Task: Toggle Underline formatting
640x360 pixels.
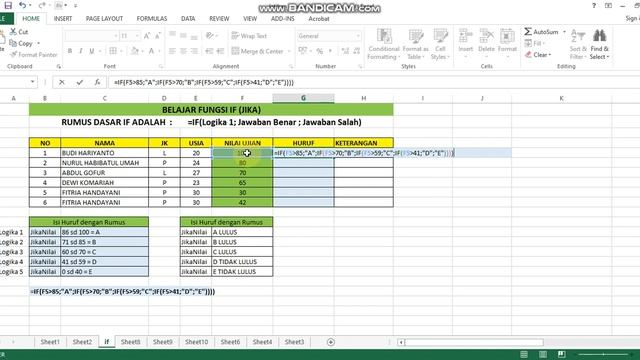Action: click(91, 51)
